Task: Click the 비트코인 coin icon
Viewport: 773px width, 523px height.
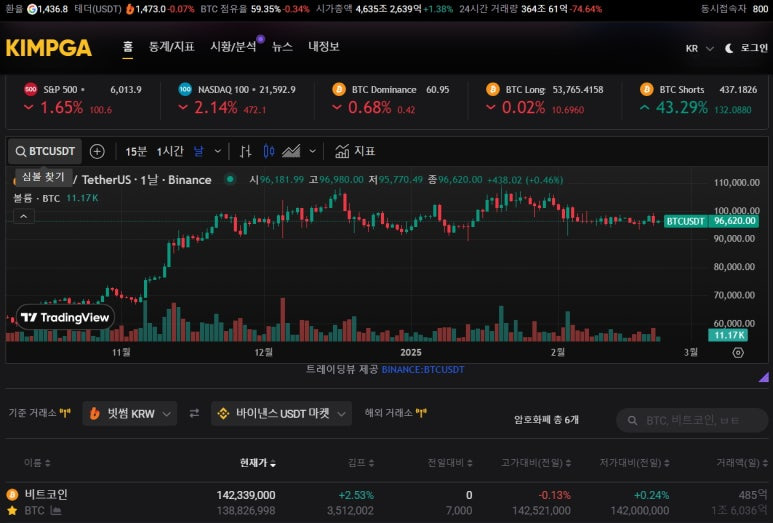Action: point(12,494)
